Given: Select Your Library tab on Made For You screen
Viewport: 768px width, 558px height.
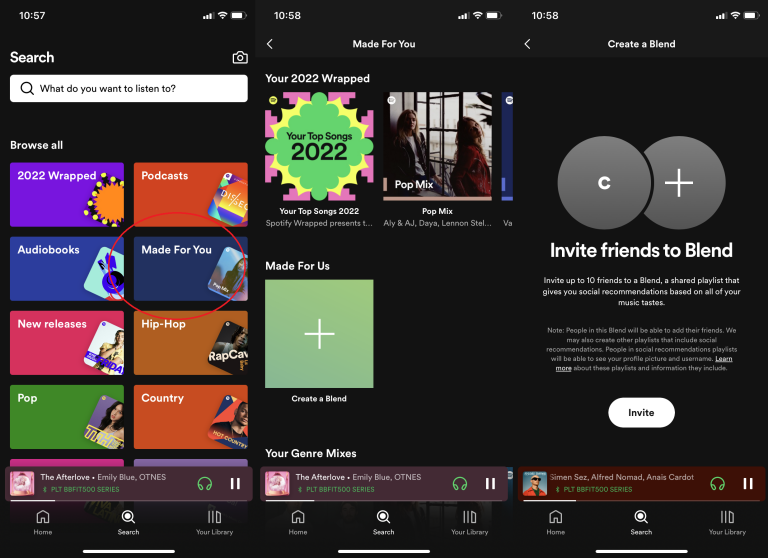Looking at the screenshot, I should [x=470, y=522].
